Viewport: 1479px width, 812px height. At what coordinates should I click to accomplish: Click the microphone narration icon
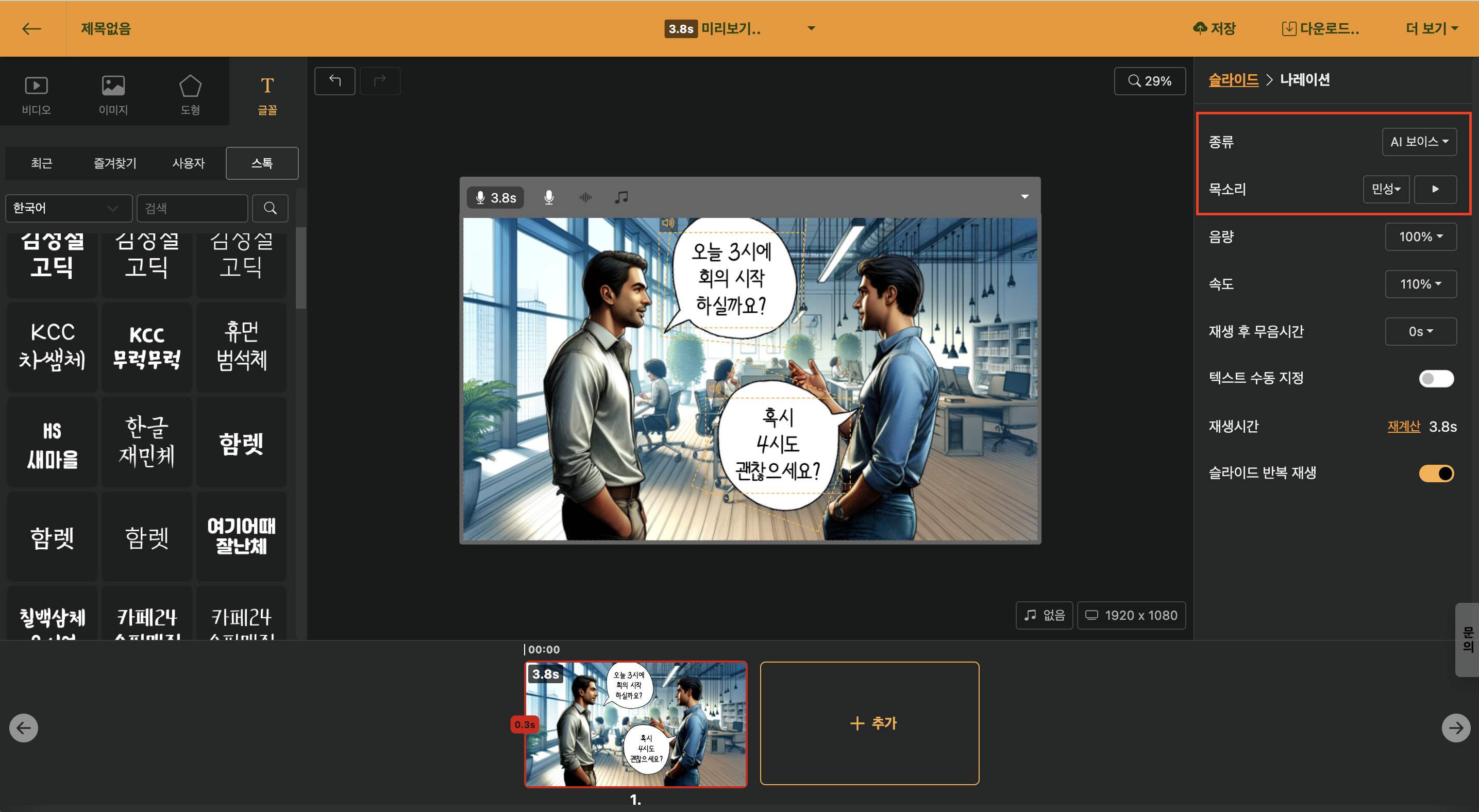pos(548,197)
